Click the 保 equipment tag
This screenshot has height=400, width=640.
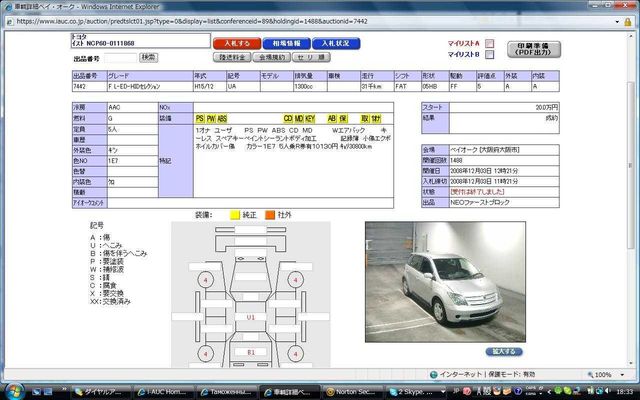click(343, 118)
